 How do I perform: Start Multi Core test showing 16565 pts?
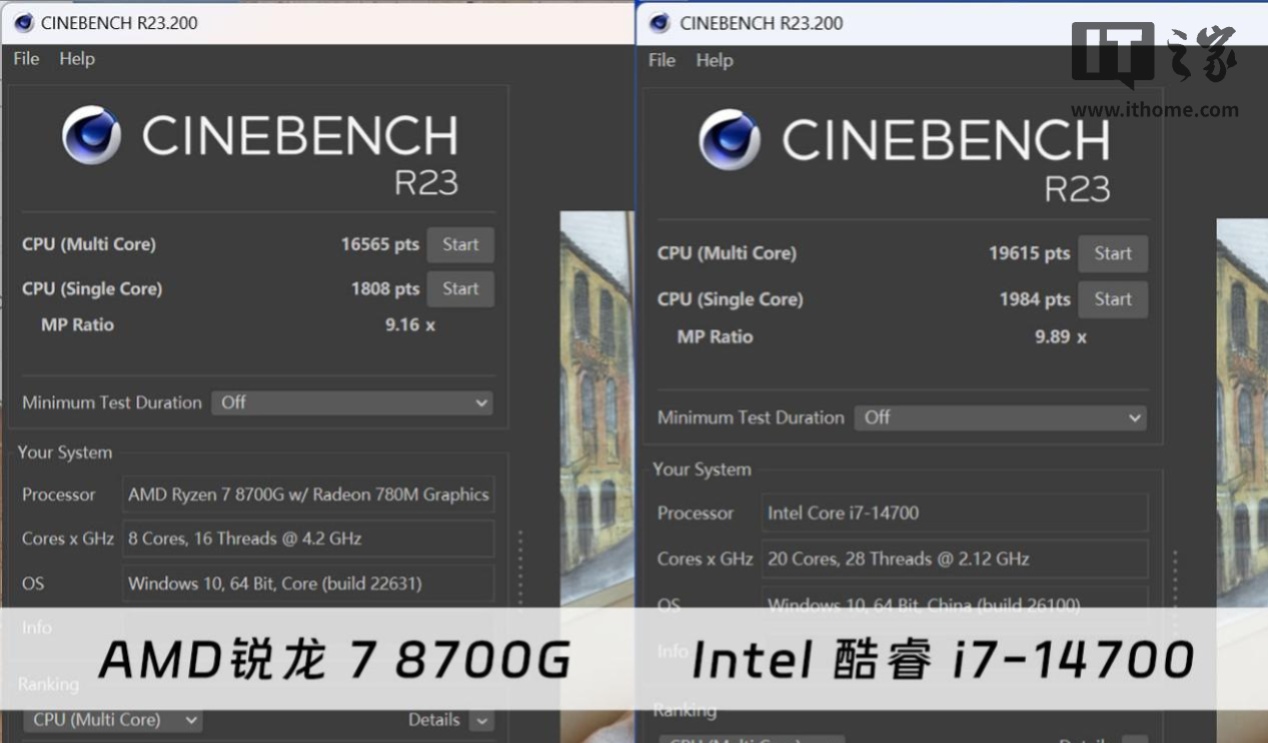click(460, 245)
